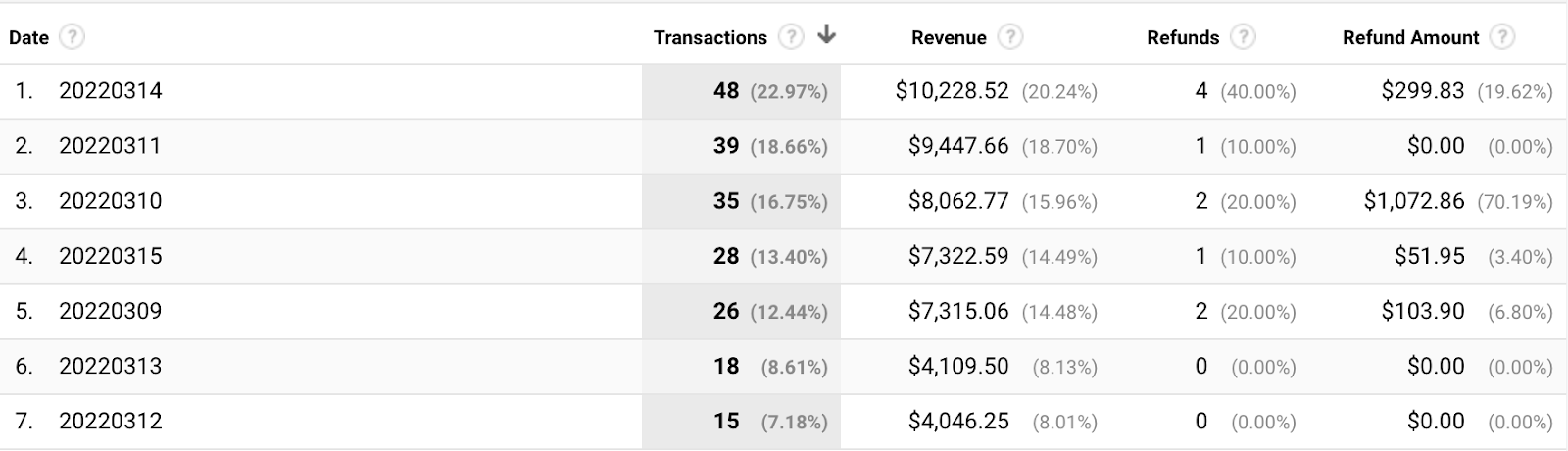Sort by Revenue column header

948,37
